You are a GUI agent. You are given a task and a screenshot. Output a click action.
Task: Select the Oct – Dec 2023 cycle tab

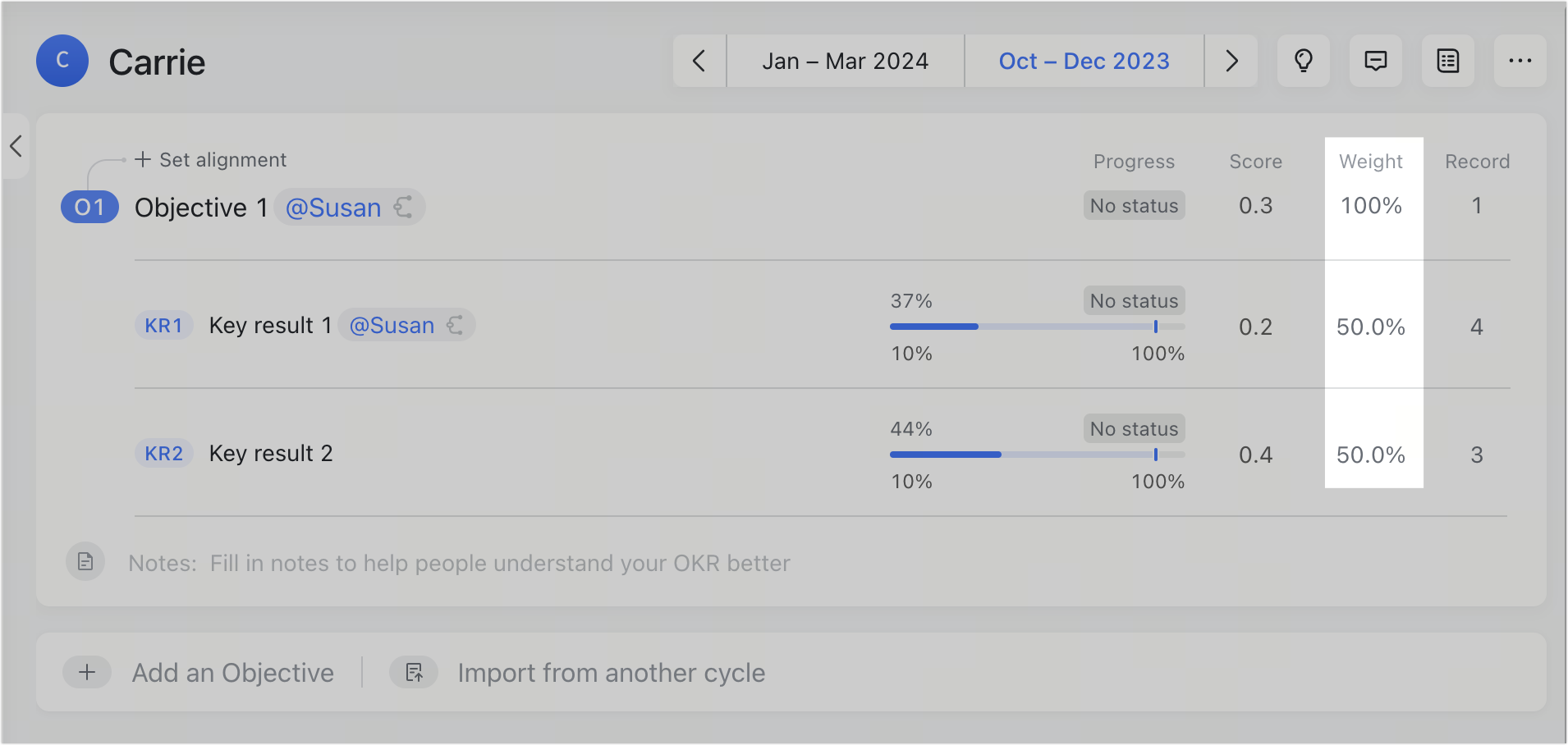click(1084, 61)
